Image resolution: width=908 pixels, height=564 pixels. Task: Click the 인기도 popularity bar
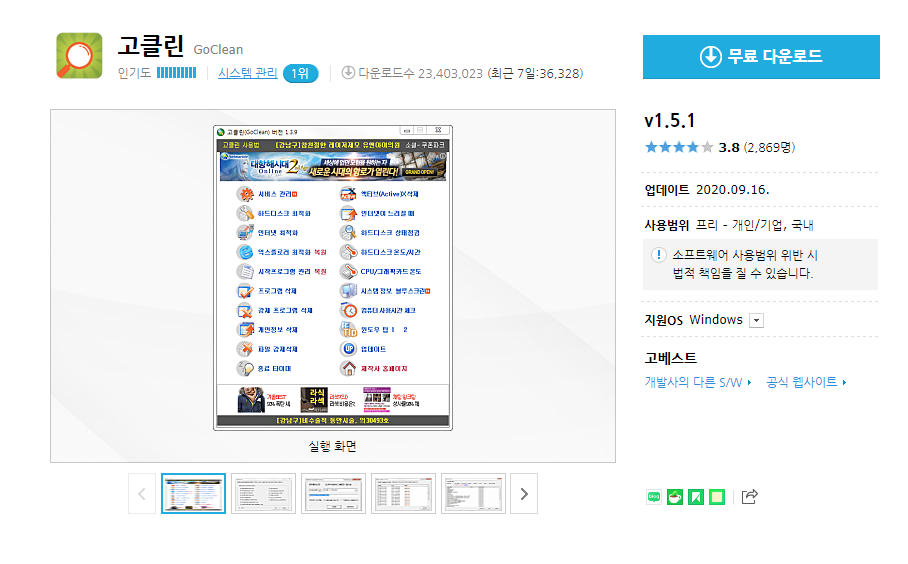click(x=177, y=73)
